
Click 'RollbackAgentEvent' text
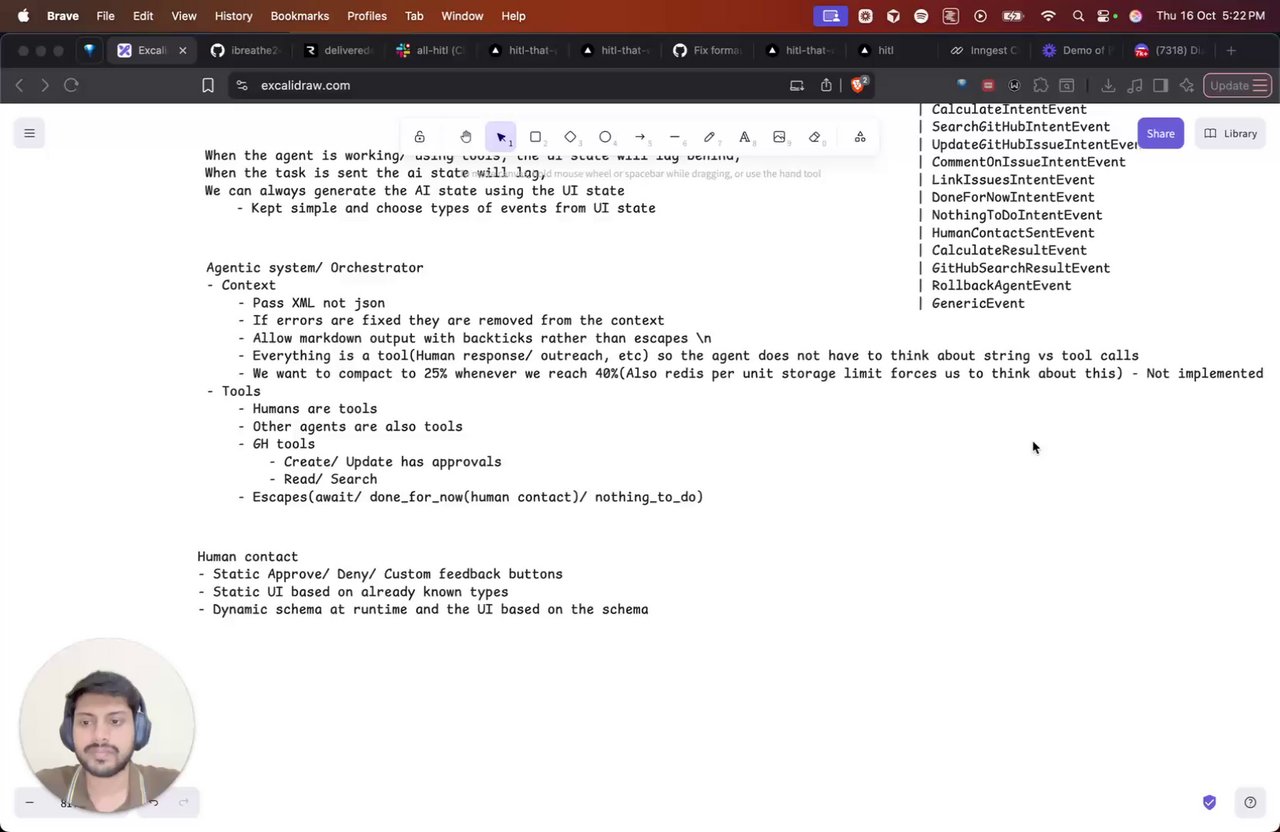[x=1001, y=285]
